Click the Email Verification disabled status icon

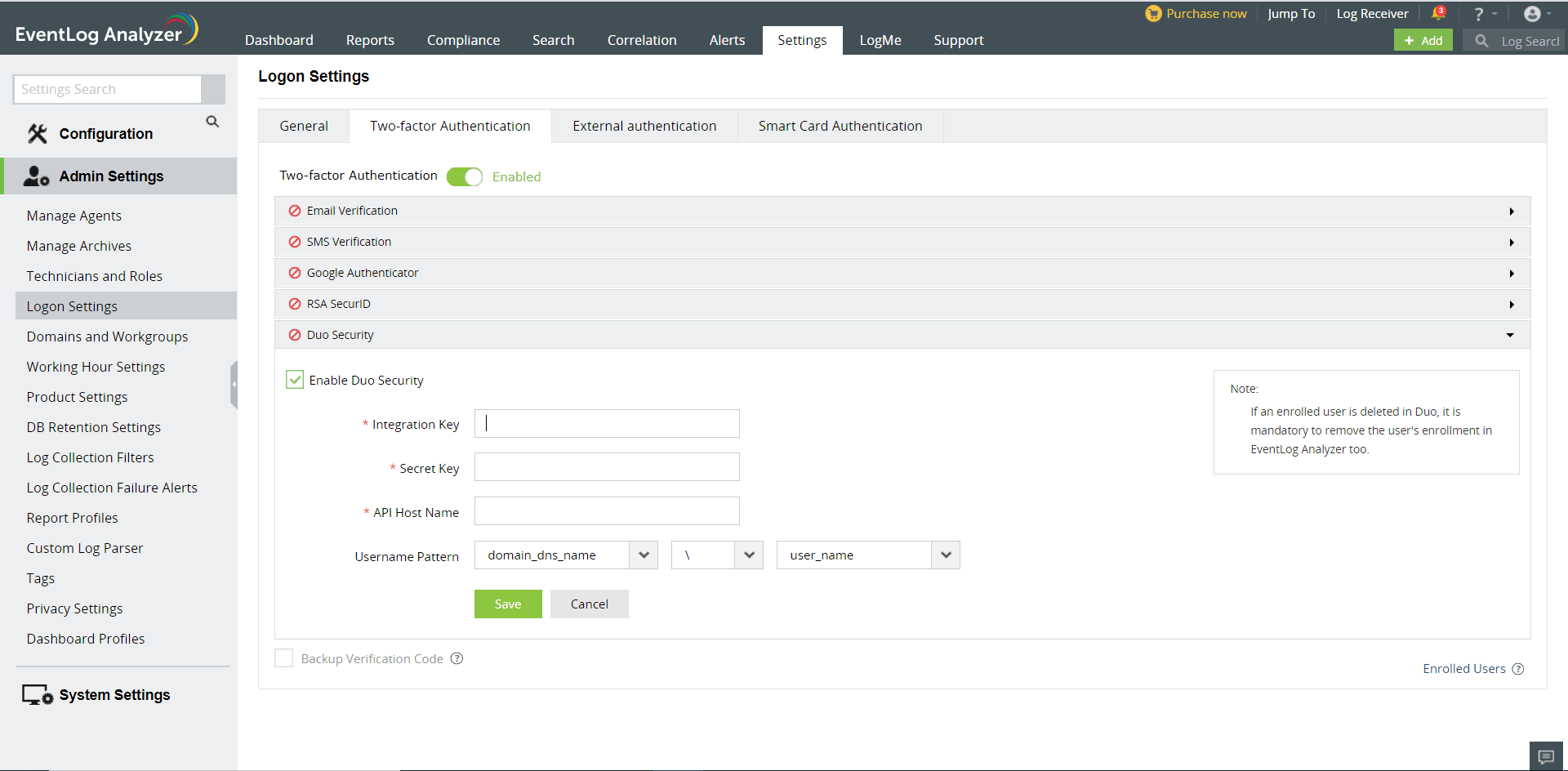pyautogui.click(x=295, y=211)
